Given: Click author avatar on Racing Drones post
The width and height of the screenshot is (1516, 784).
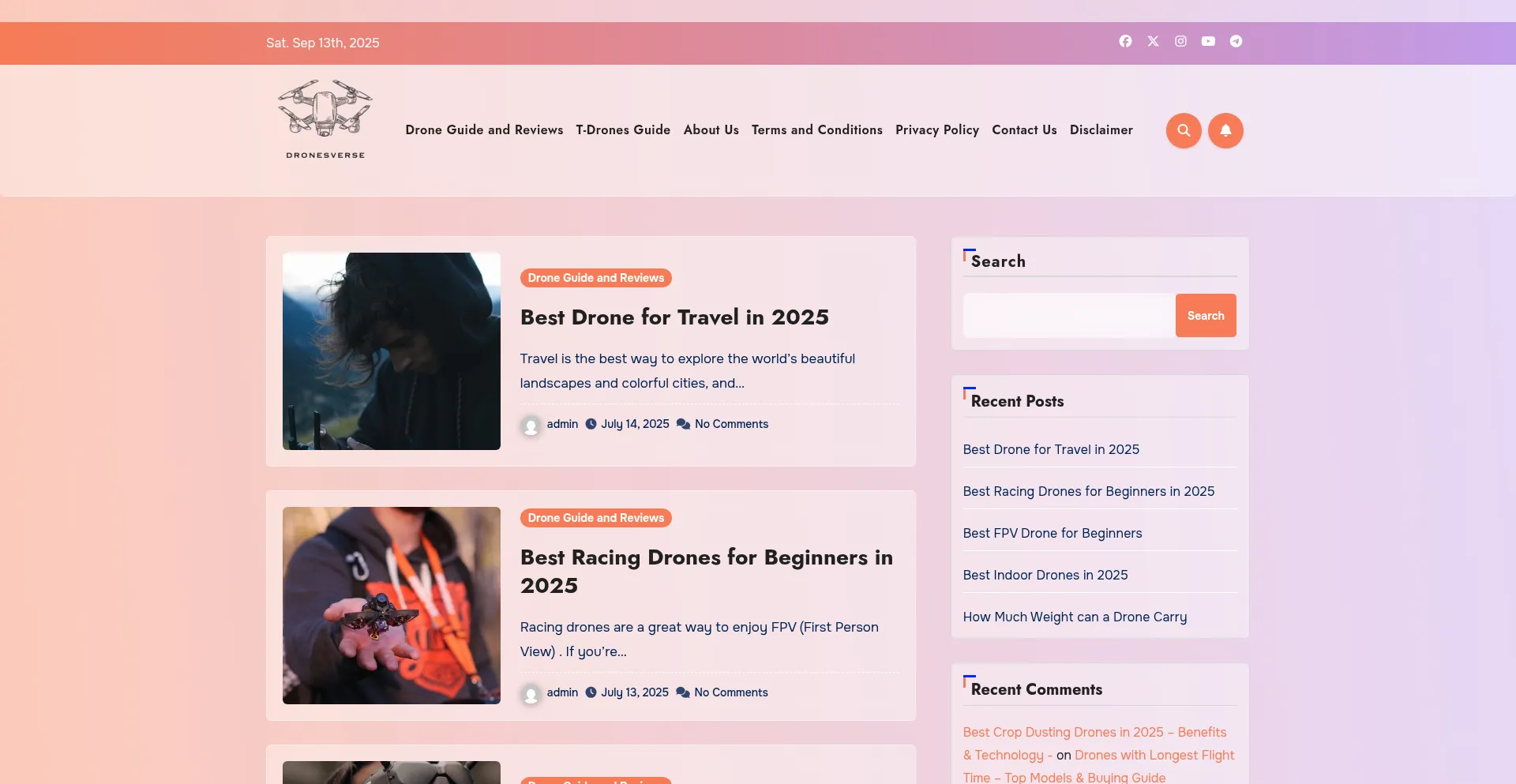Looking at the screenshot, I should (531, 695).
